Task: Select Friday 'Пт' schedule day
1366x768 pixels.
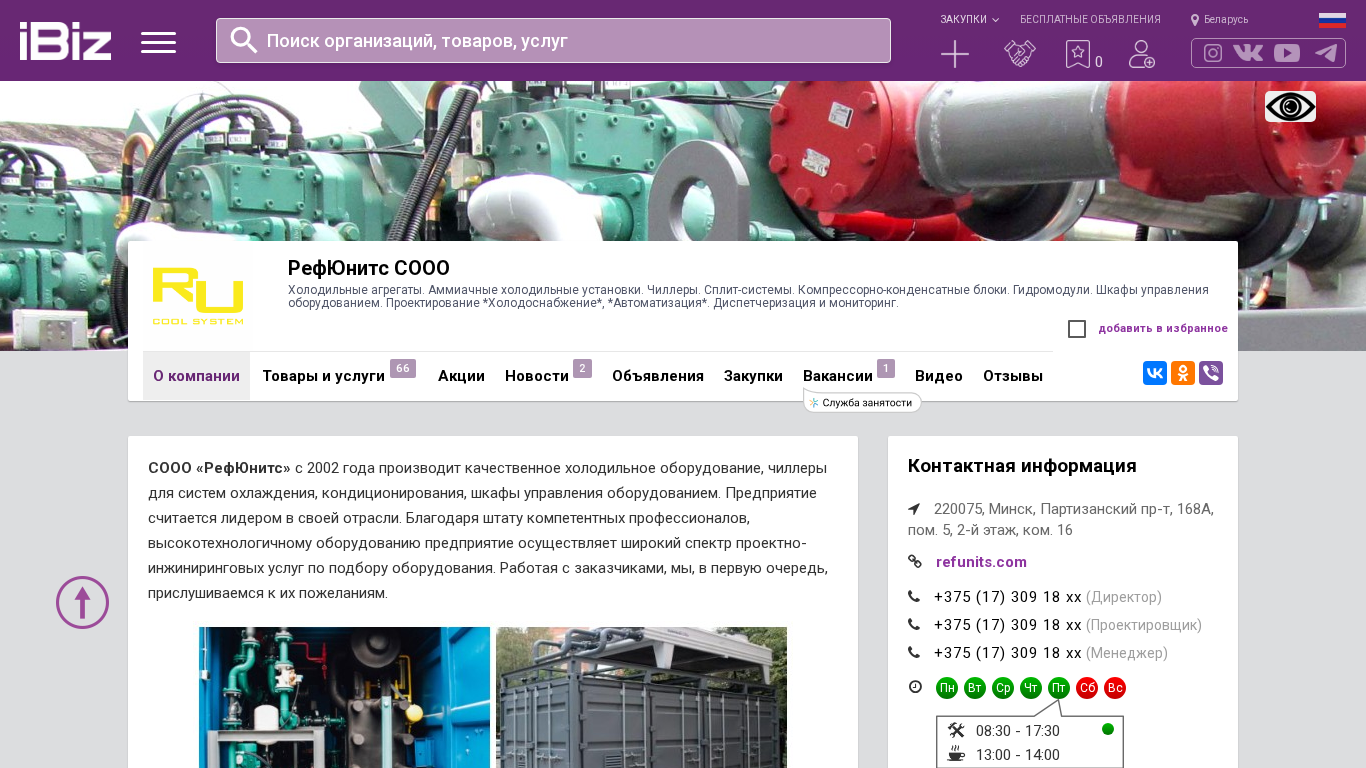Action: [x=1059, y=688]
